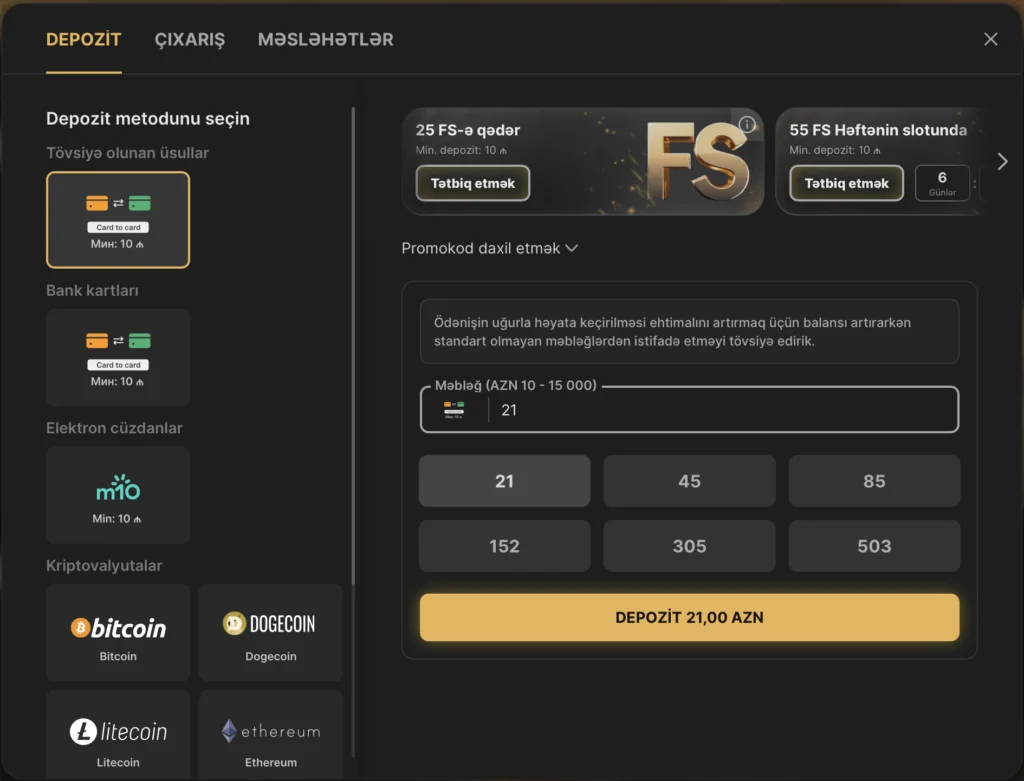
Task: Choose Ethereum cryptocurrency option
Action: pos(270,735)
